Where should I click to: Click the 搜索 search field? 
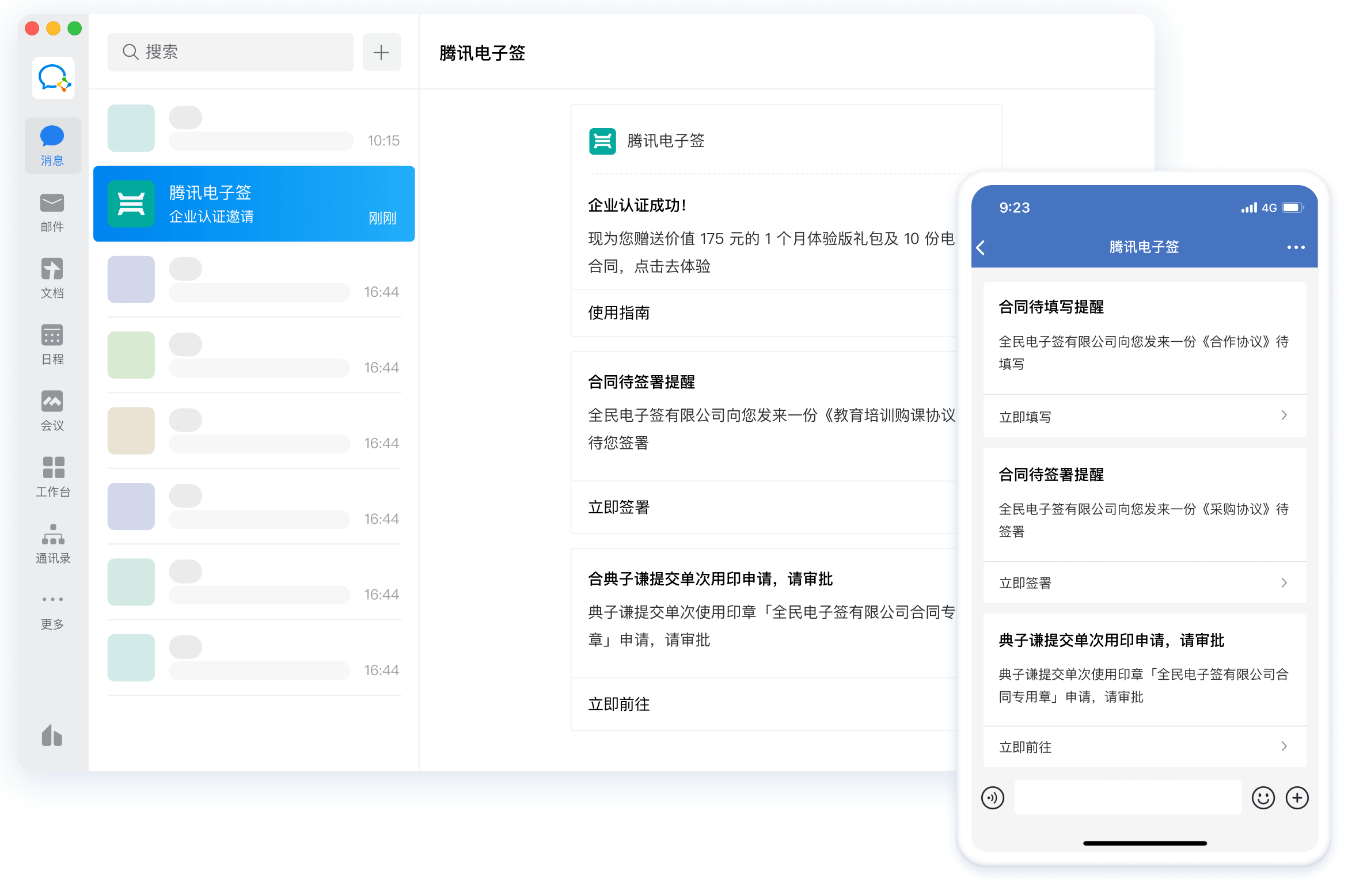pyautogui.click(x=230, y=52)
